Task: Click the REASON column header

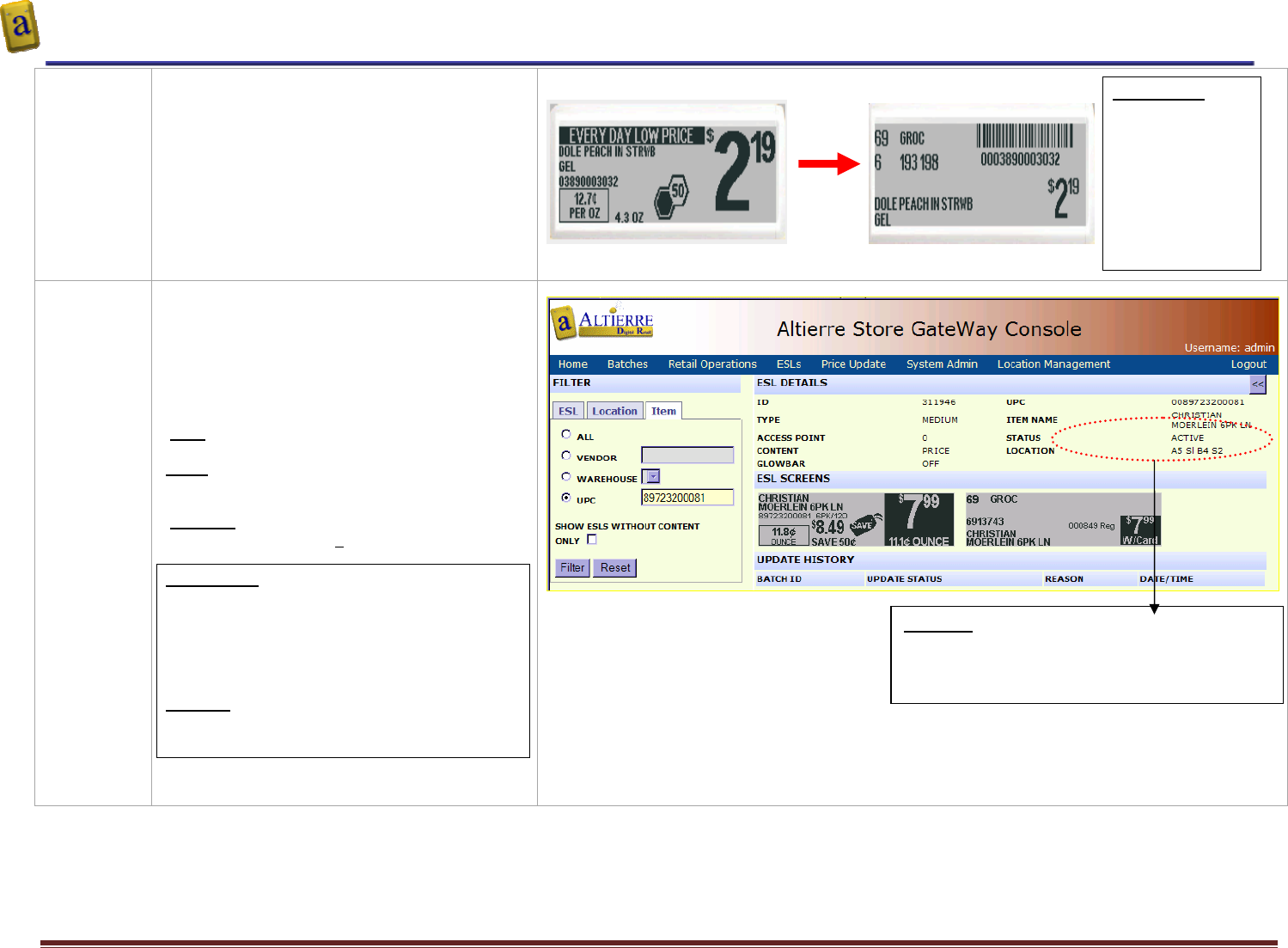Action: tap(1064, 579)
